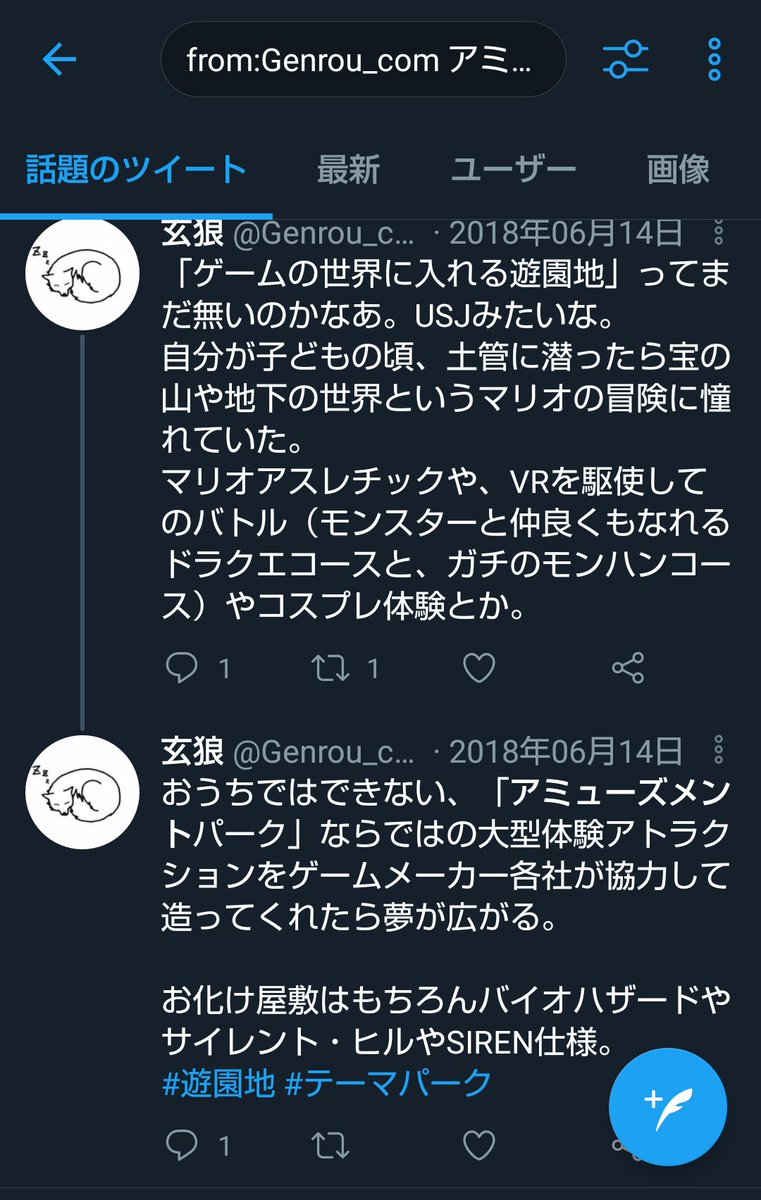
Task: Select the 話題のツイート tab
Action: 136,169
